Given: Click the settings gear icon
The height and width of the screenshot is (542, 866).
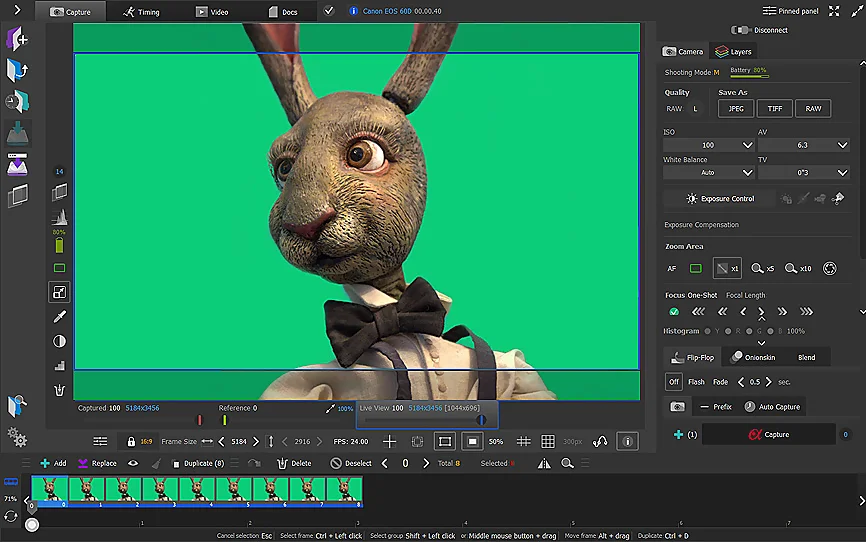Looking at the screenshot, I should pos(16,437).
